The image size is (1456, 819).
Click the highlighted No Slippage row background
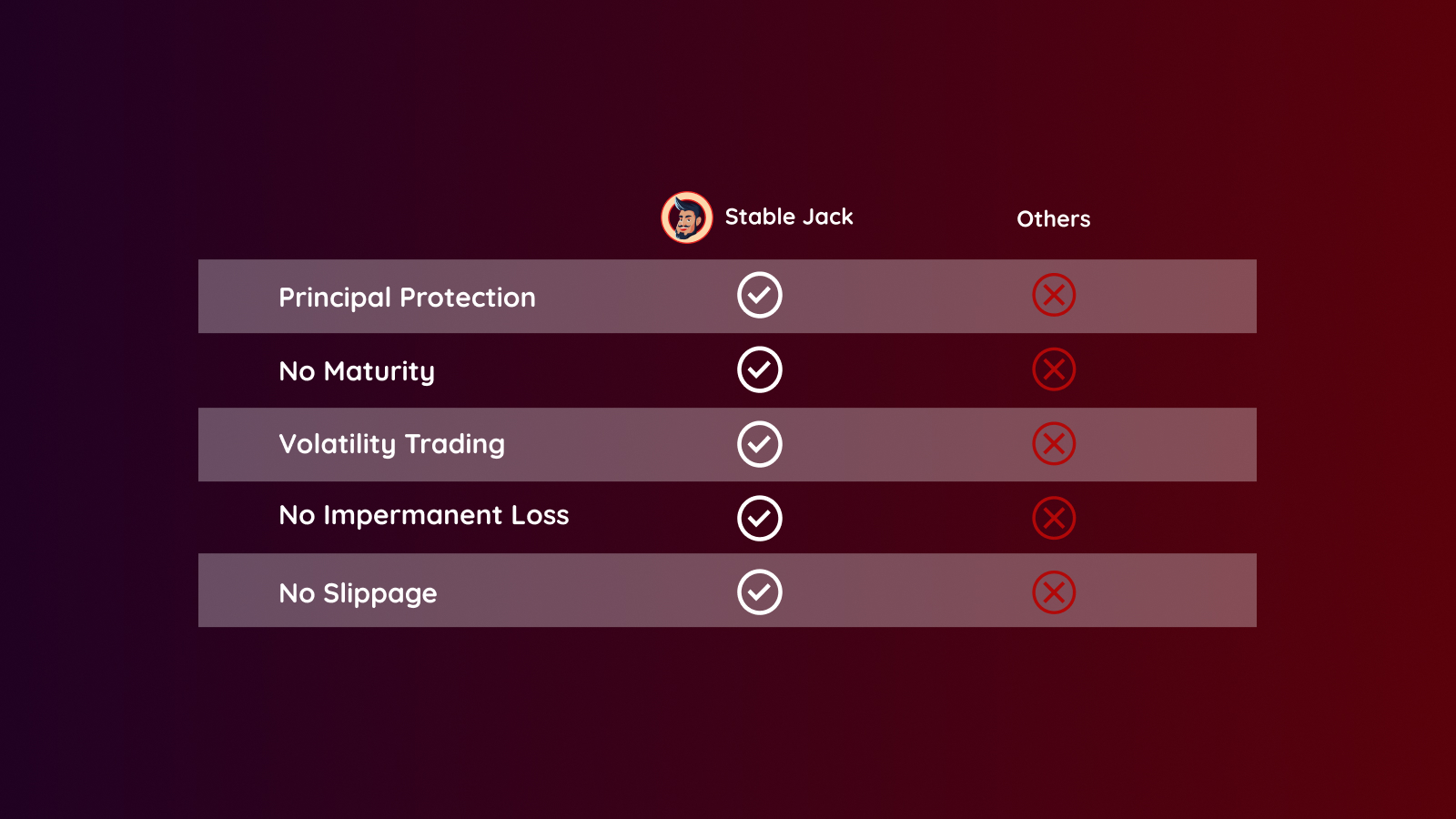727,591
